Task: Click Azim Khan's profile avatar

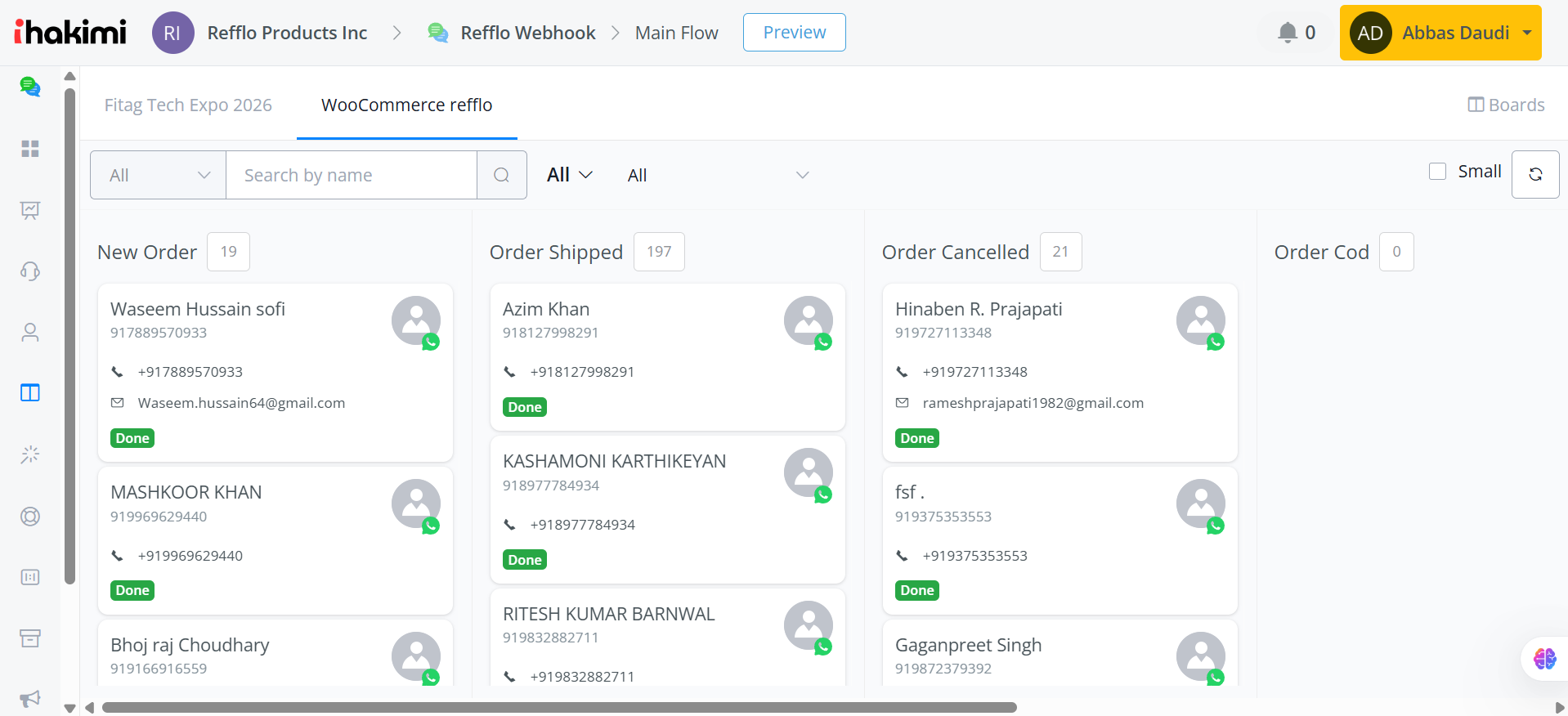Action: coord(809,321)
